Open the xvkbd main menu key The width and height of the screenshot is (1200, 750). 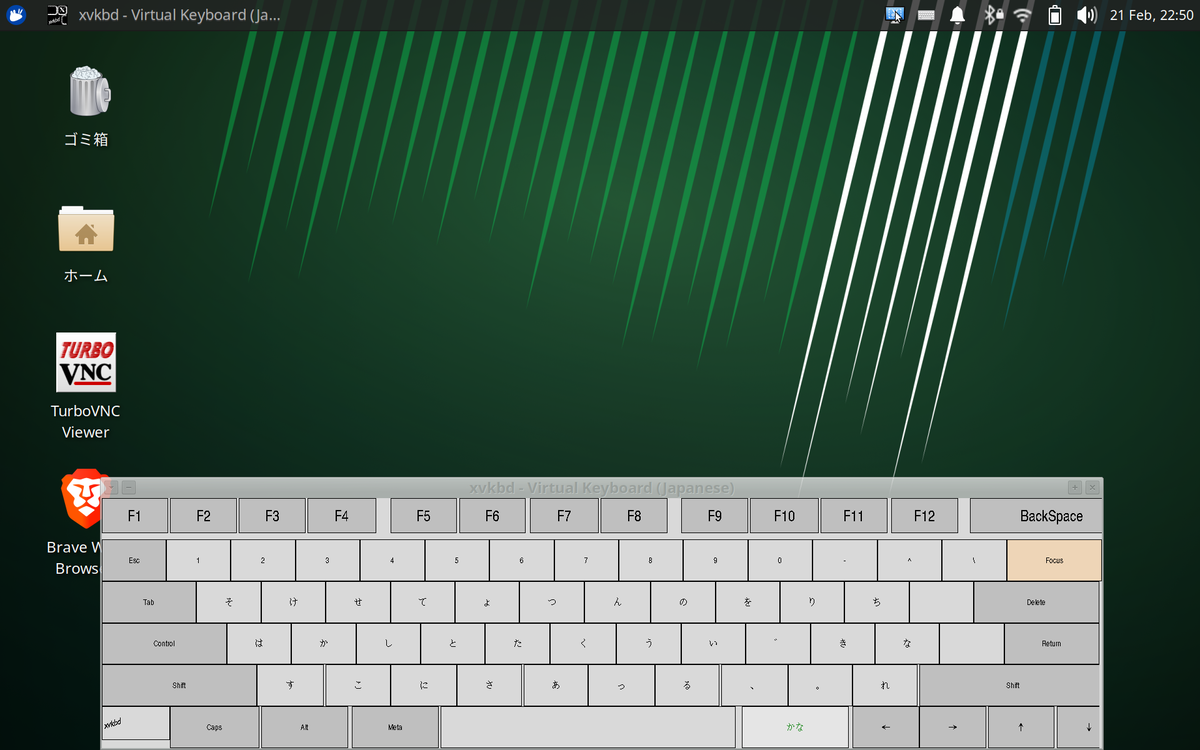coord(135,723)
